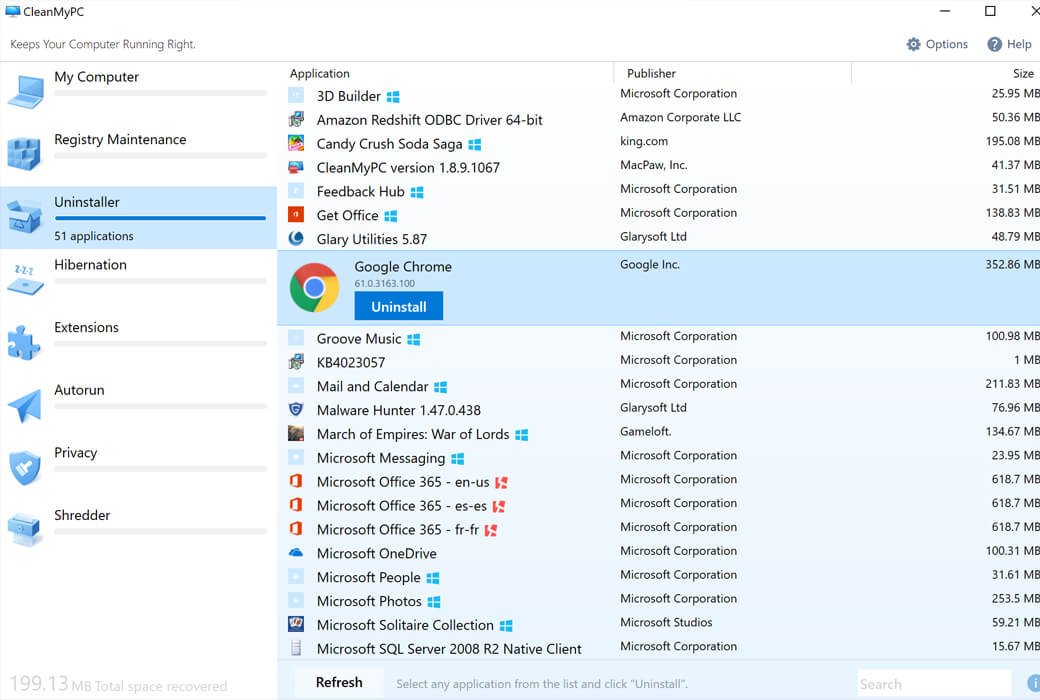
Task: Click the Microsoft OneDrive cloud icon
Action: (x=296, y=552)
